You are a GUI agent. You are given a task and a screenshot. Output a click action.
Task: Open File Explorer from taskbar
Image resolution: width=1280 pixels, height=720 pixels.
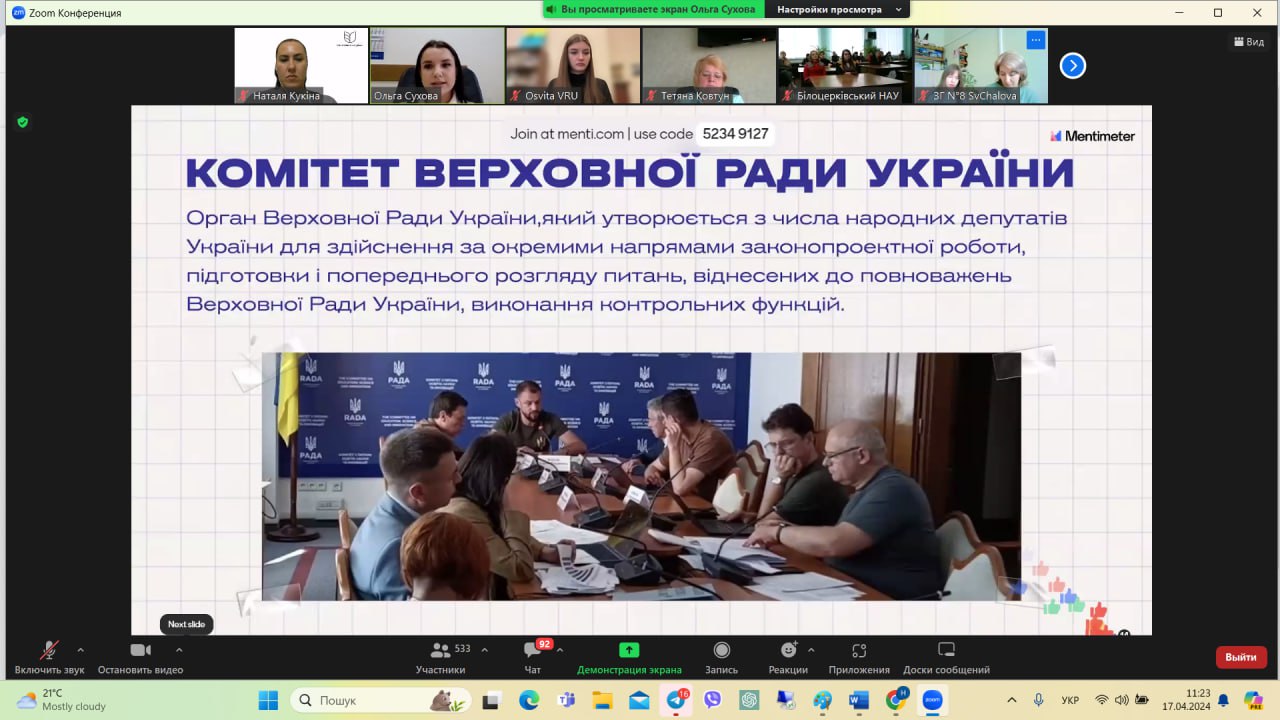tap(602, 701)
